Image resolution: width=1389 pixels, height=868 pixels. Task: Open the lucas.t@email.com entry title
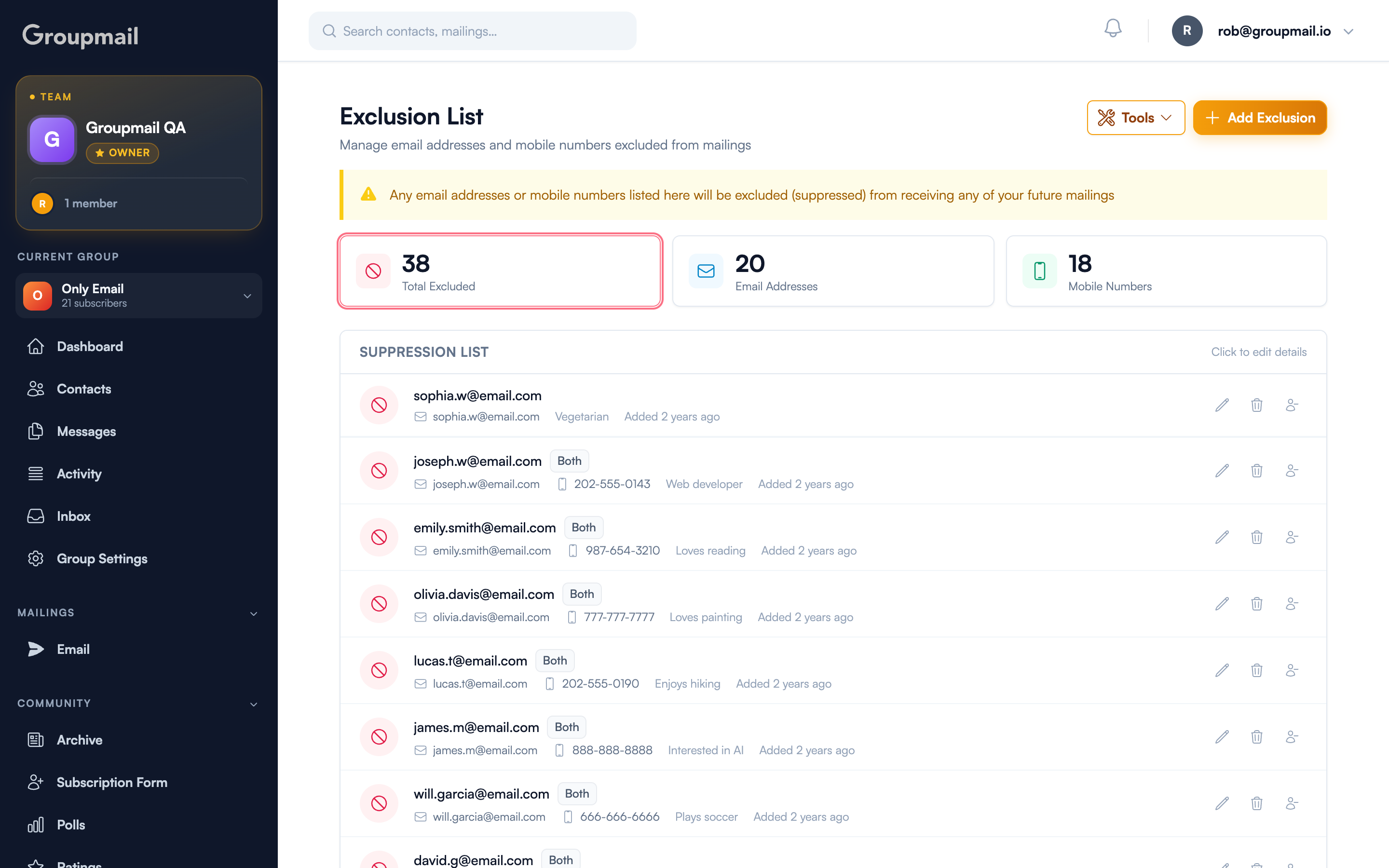coord(471,661)
